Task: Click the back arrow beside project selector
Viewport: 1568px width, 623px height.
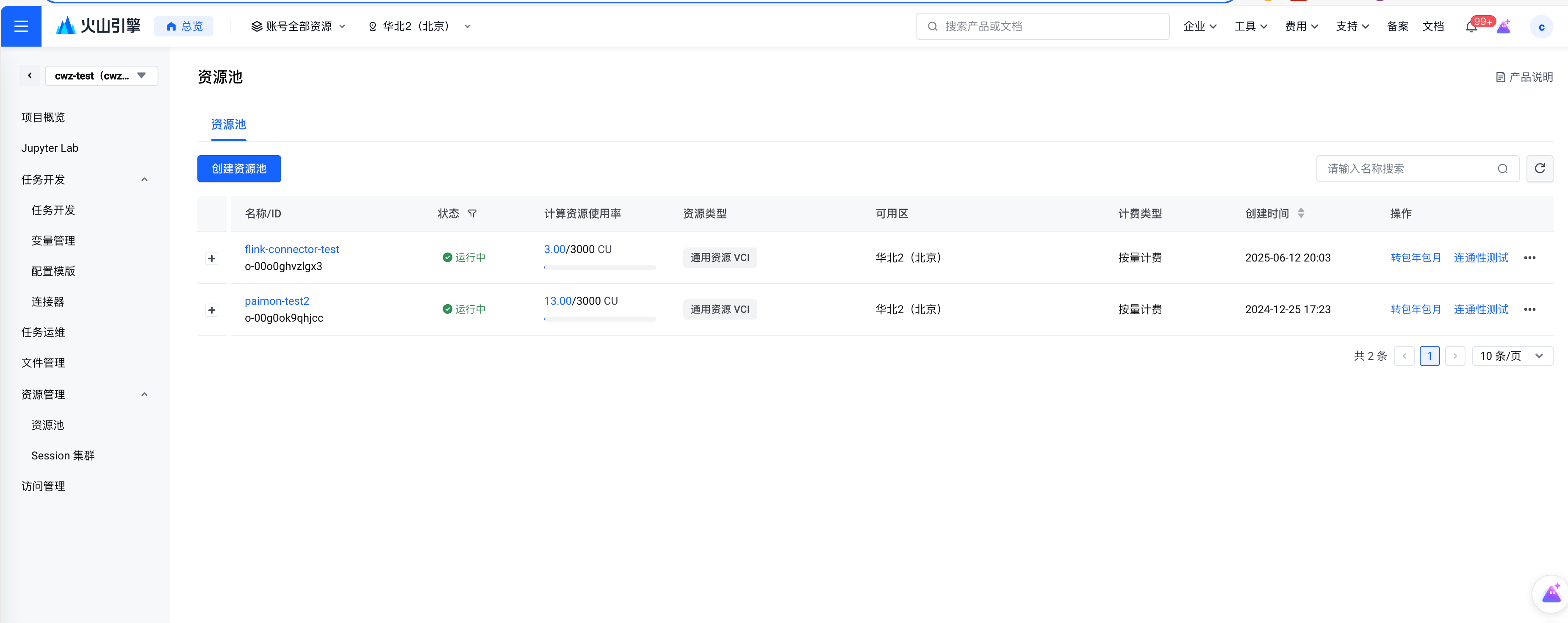Action: pos(29,75)
